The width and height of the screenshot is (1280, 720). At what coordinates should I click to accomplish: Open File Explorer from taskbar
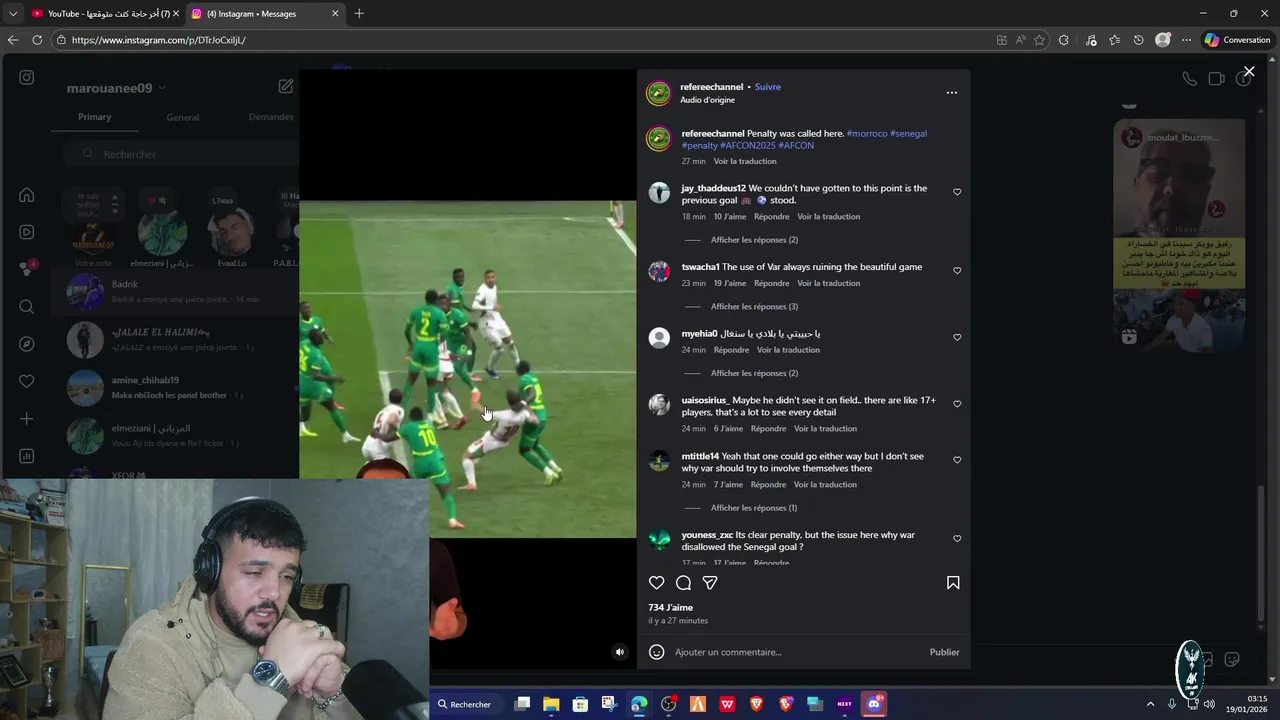click(551, 704)
